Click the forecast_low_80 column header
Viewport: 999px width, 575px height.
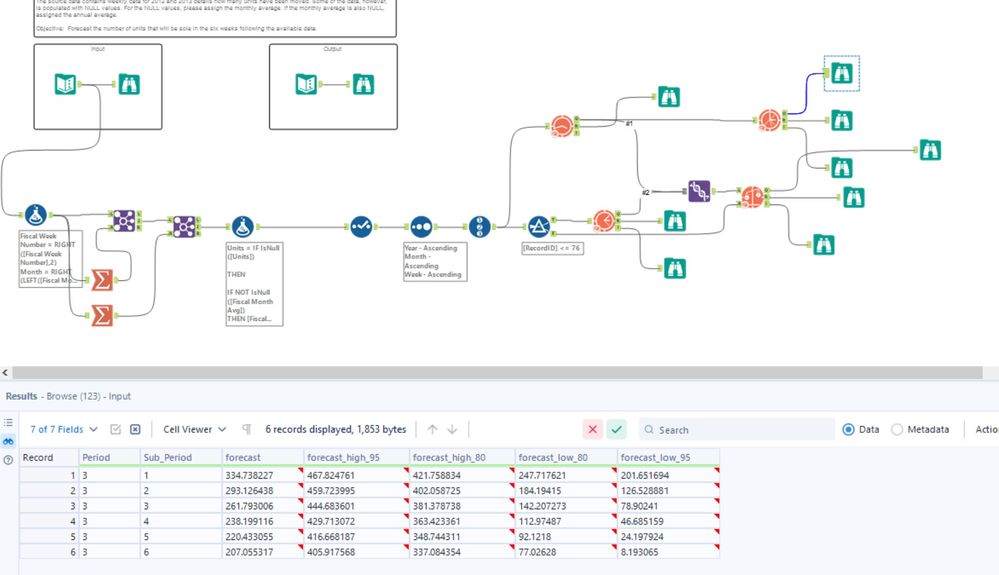click(x=566, y=457)
